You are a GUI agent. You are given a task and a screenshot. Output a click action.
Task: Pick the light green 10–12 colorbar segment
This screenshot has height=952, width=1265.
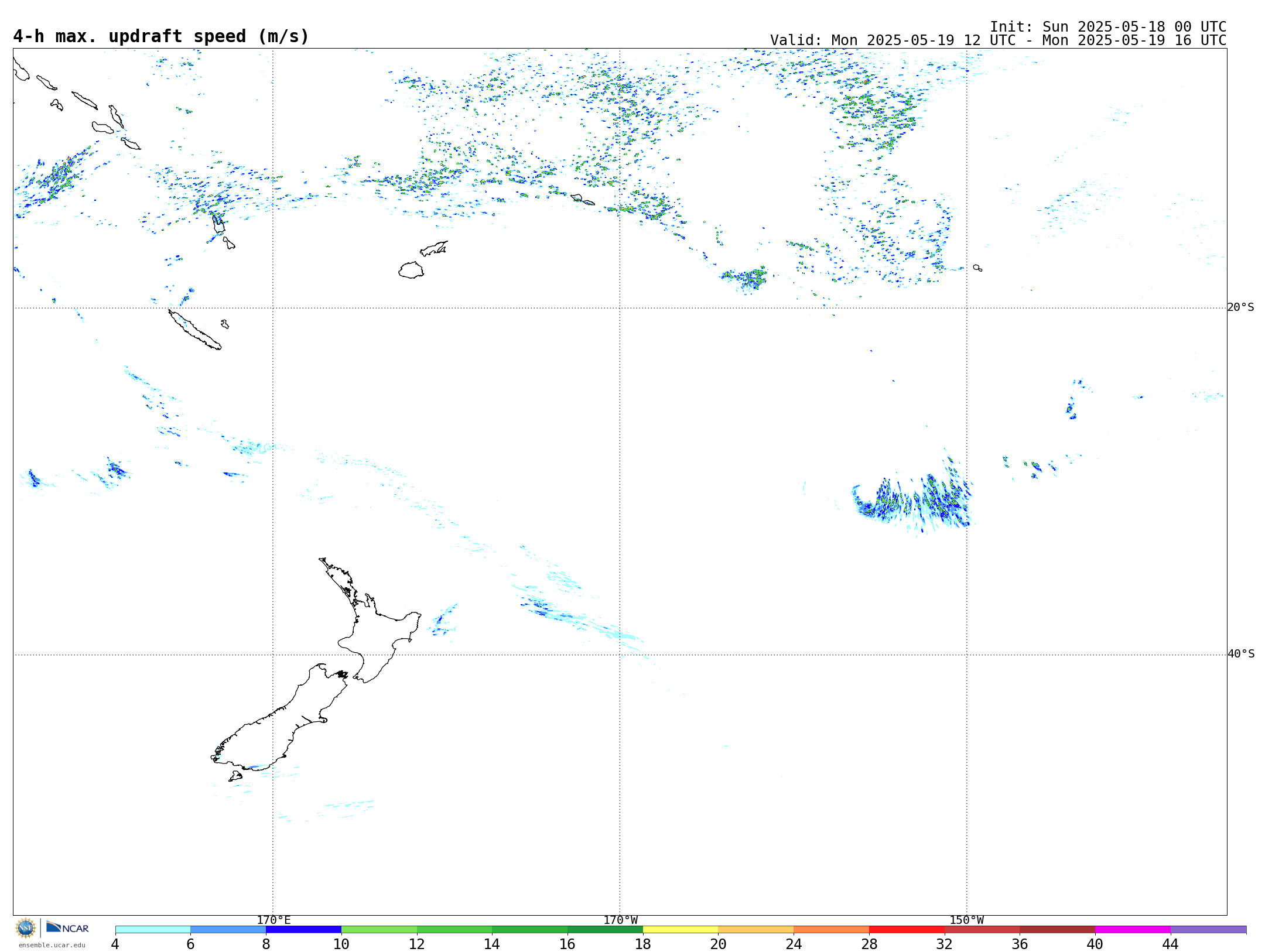tap(379, 930)
